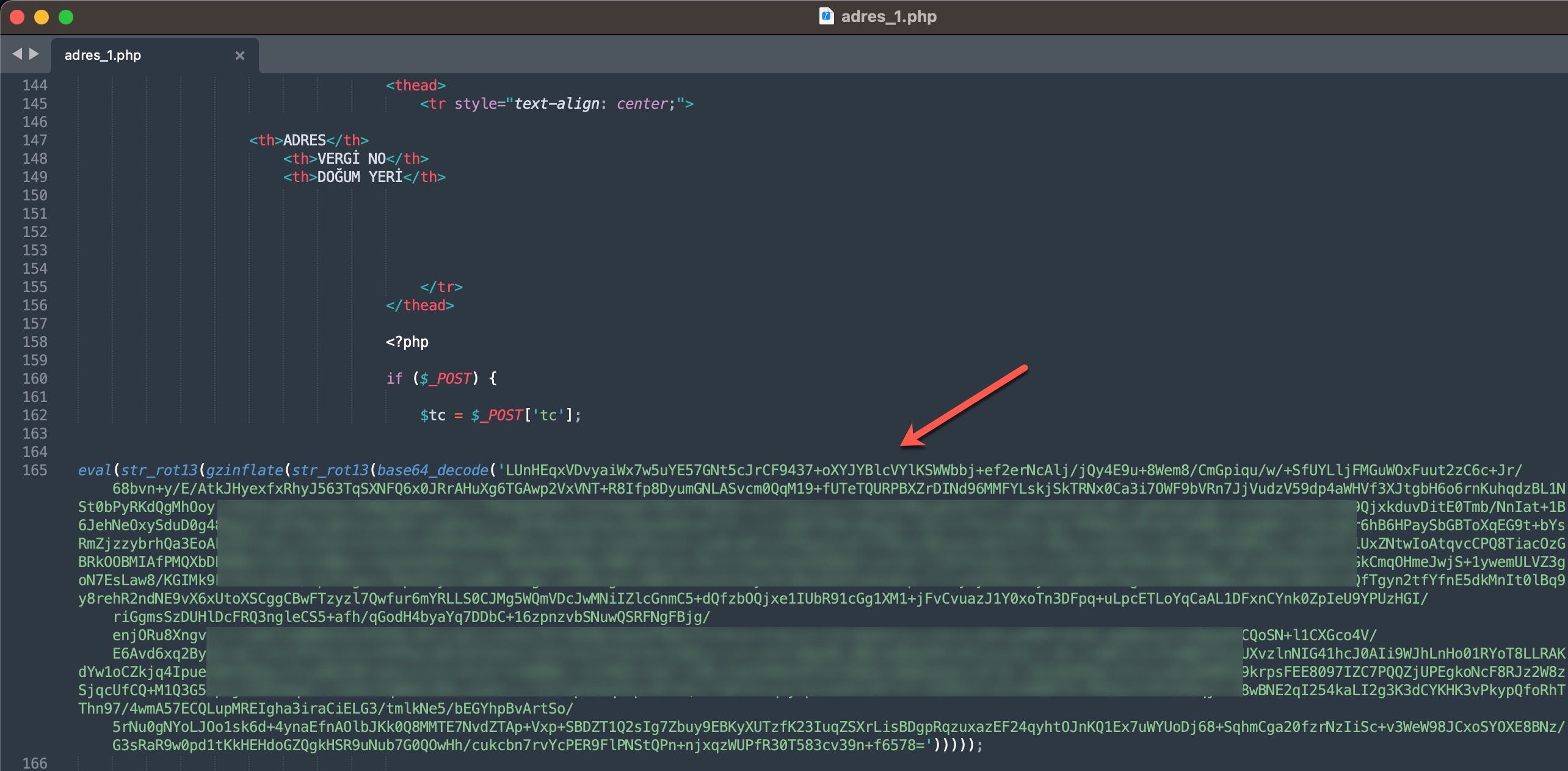Click line number 158 in gutter
This screenshot has height=771, width=1568.
click(x=35, y=342)
